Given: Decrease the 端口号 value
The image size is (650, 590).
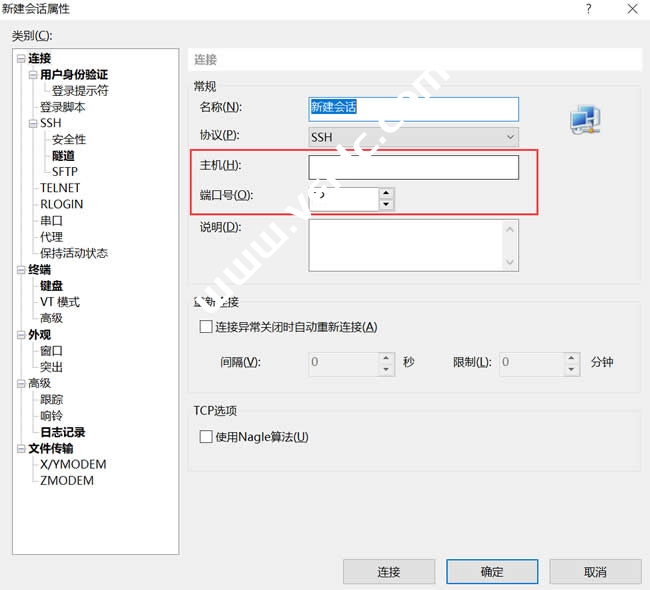Looking at the screenshot, I should click(386, 204).
